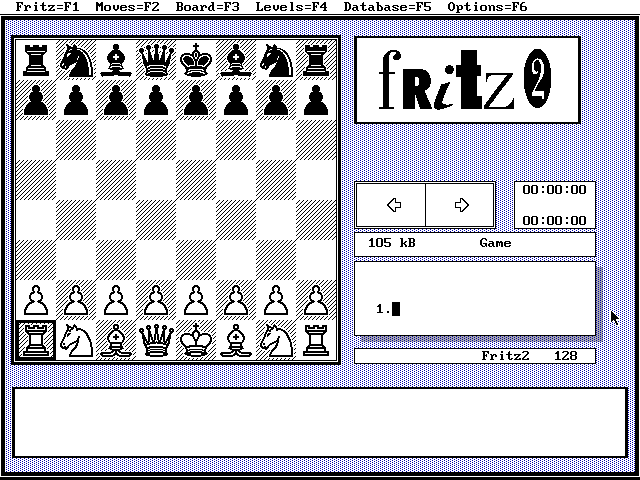
Task: Select the white rook on h1
Action: click(x=316, y=340)
